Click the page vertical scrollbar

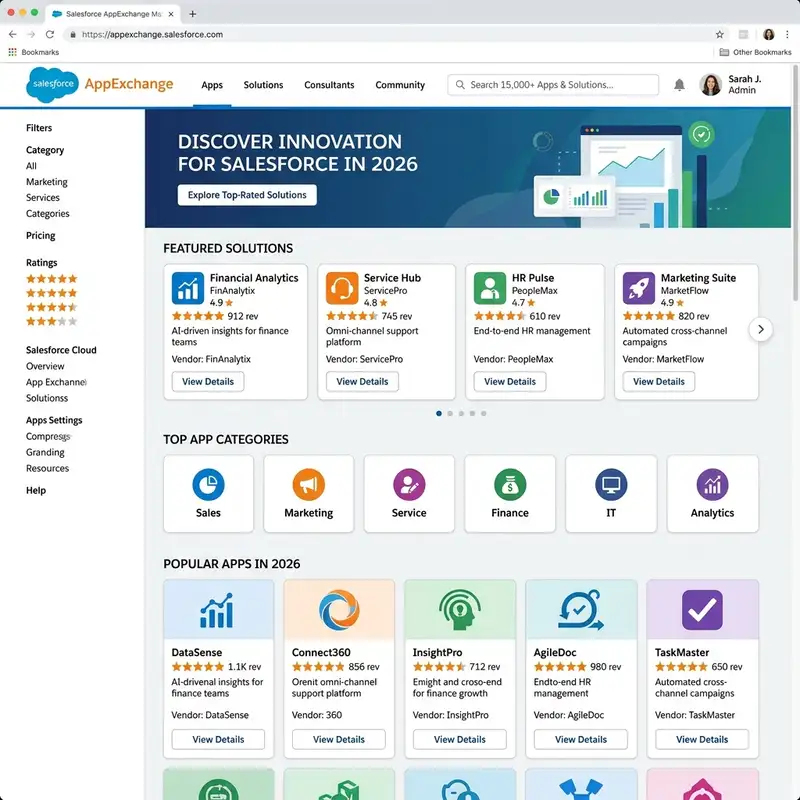pos(795,183)
